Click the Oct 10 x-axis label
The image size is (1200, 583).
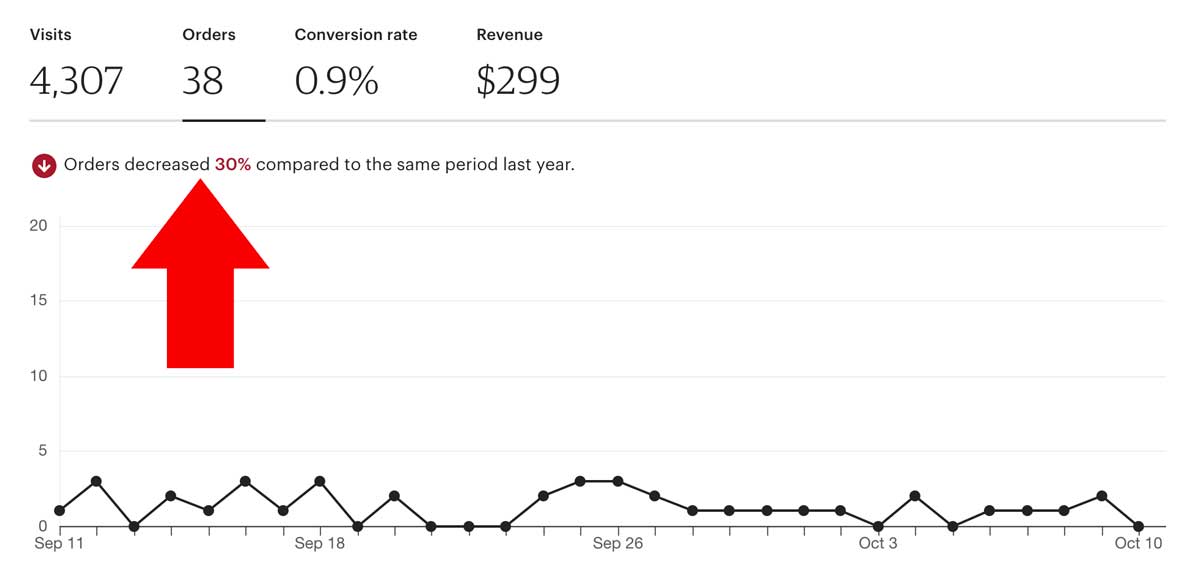click(1139, 544)
